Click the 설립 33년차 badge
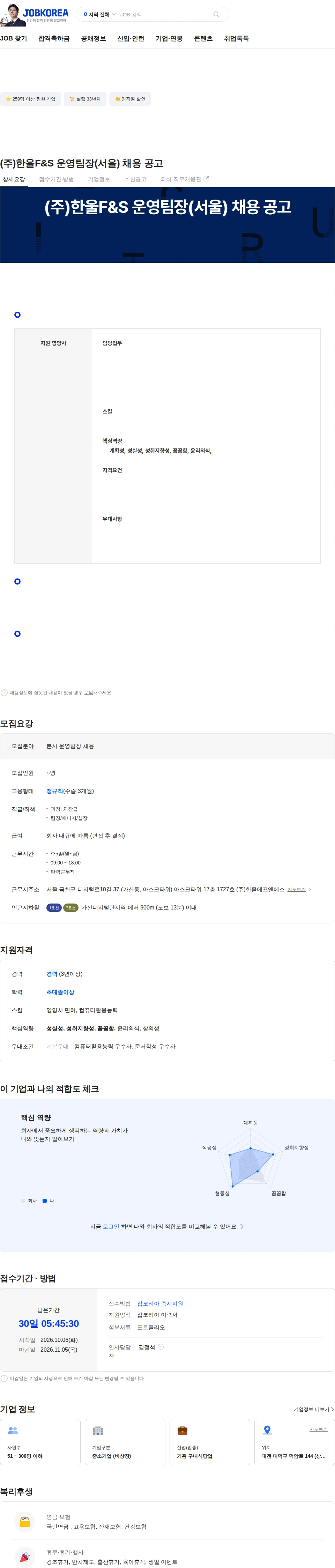The image size is (335, 1568). tap(85, 99)
